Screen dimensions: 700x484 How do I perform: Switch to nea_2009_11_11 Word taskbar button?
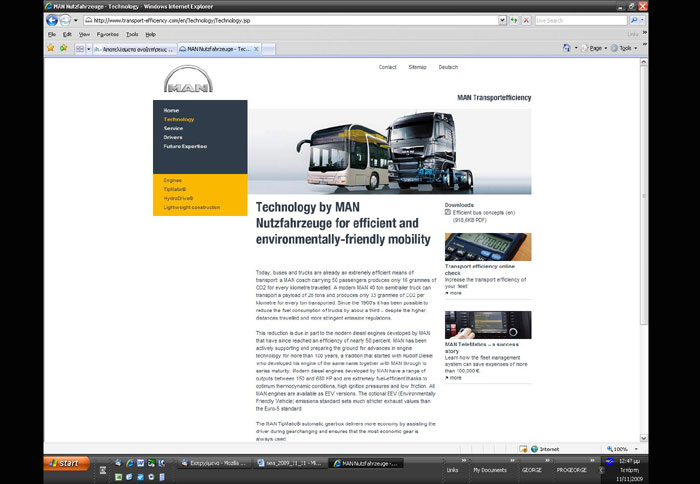[289, 463]
